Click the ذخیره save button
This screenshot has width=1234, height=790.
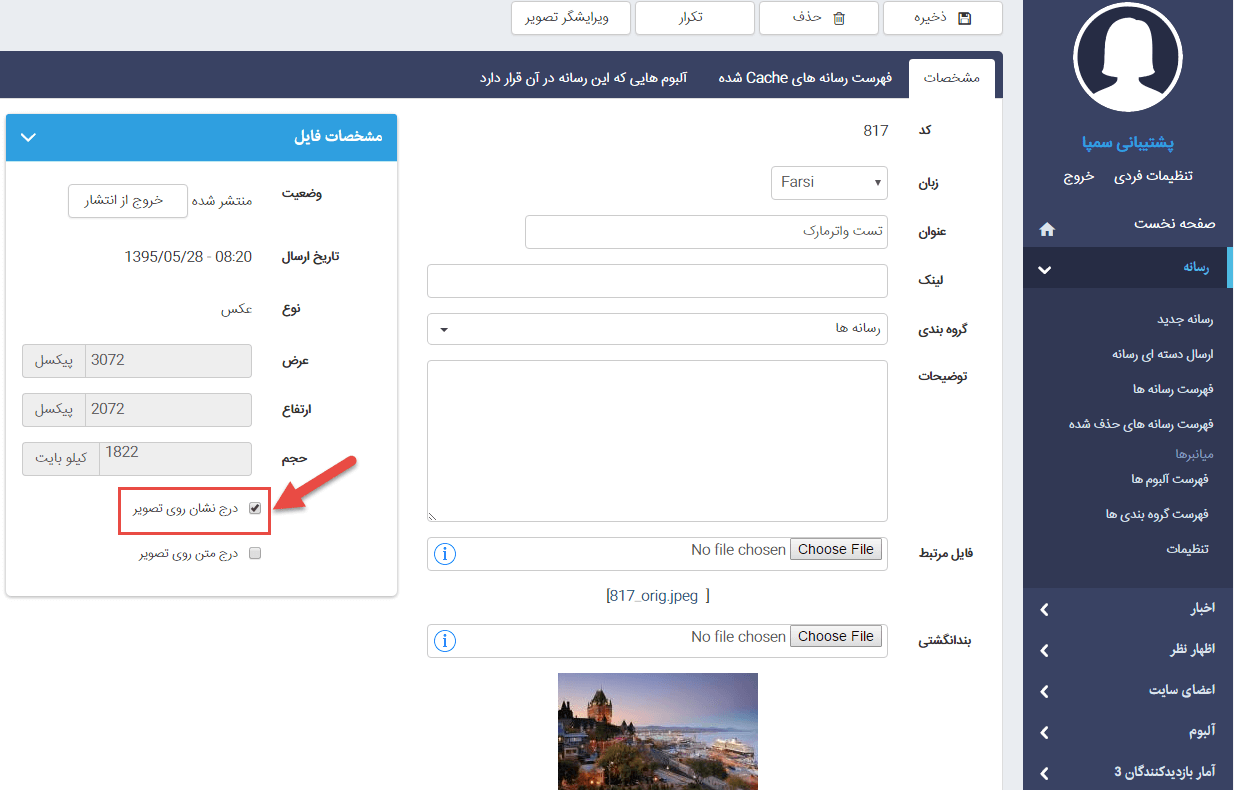(942, 18)
